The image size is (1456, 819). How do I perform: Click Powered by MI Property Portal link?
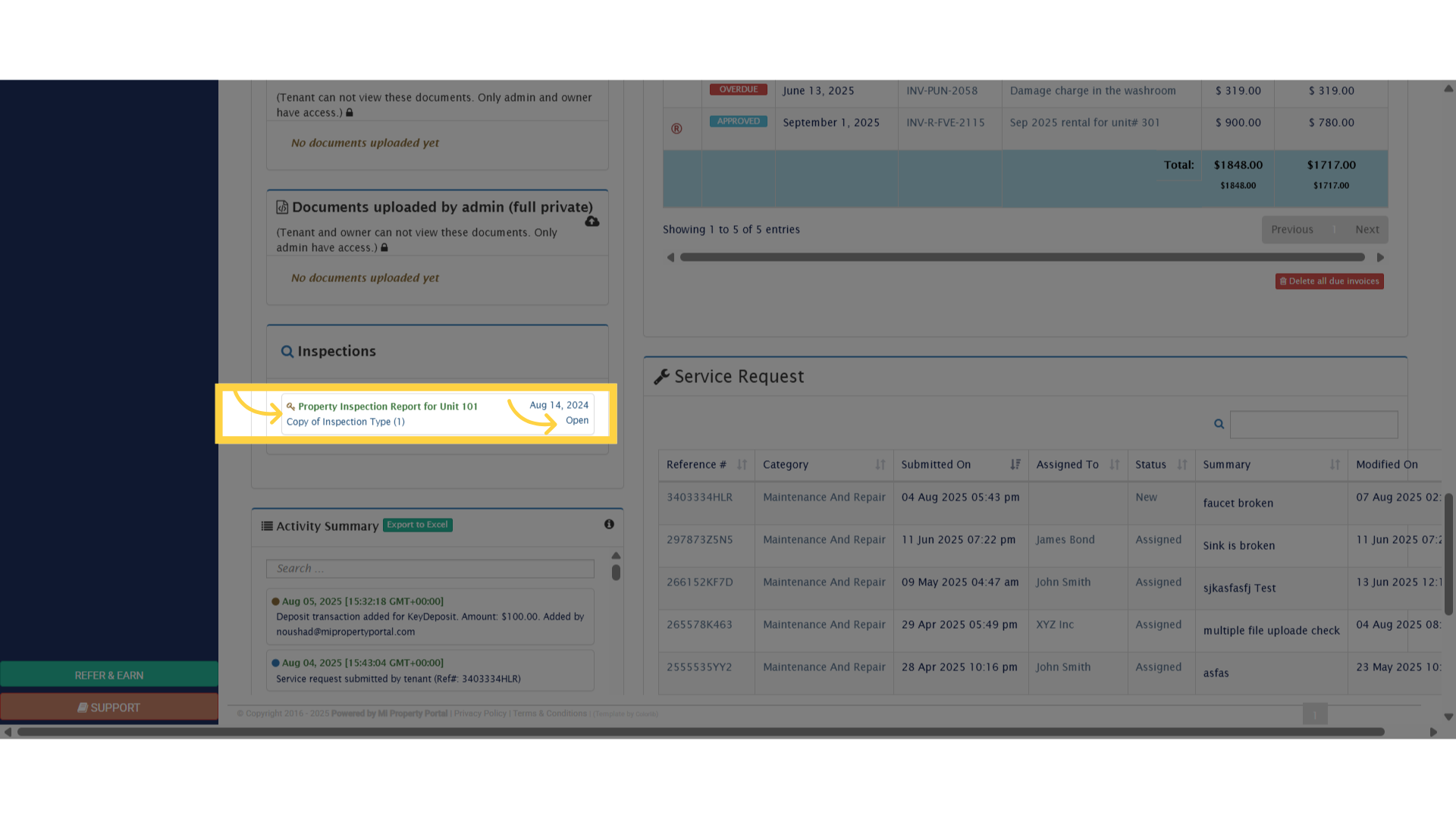pyautogui.click(x=389, y=714)
